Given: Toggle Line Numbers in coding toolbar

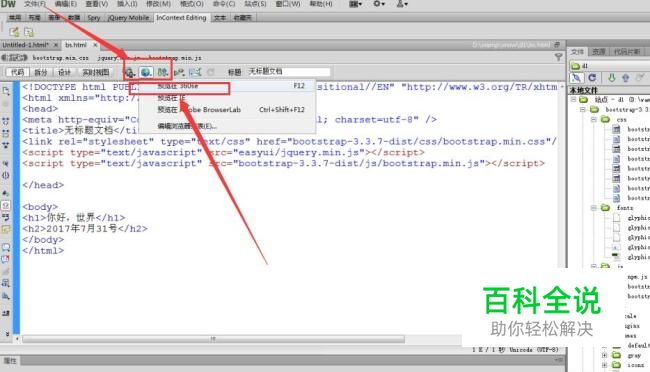Looking at the screenshot, I should (6, 193).
